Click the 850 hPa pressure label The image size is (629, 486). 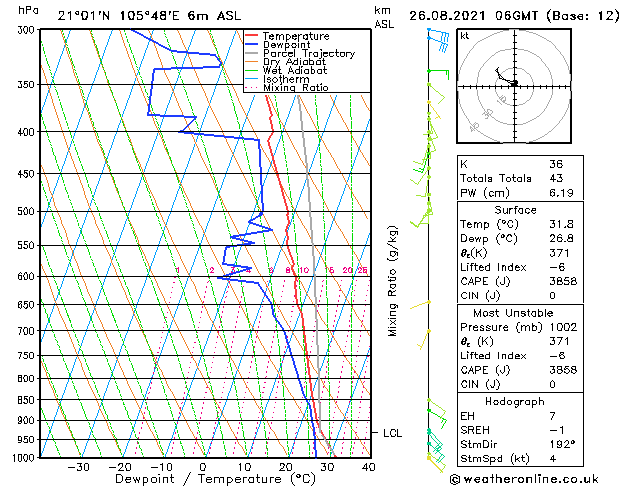(x=26, y=400)
